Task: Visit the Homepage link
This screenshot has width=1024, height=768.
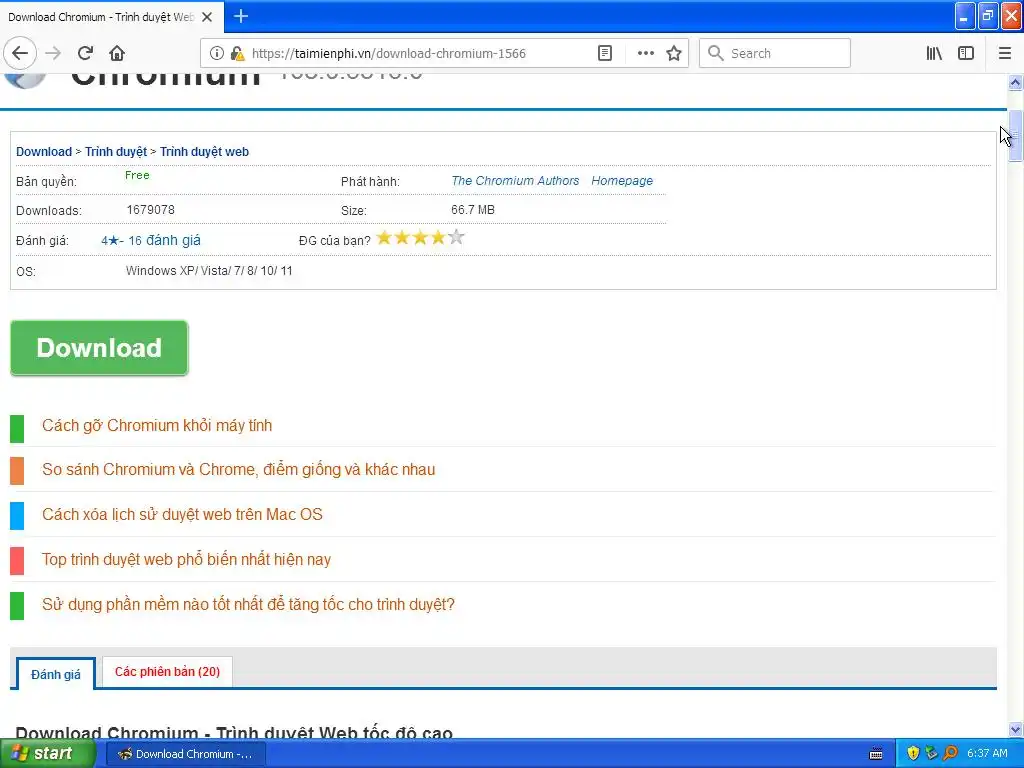Action: [622, 181]
